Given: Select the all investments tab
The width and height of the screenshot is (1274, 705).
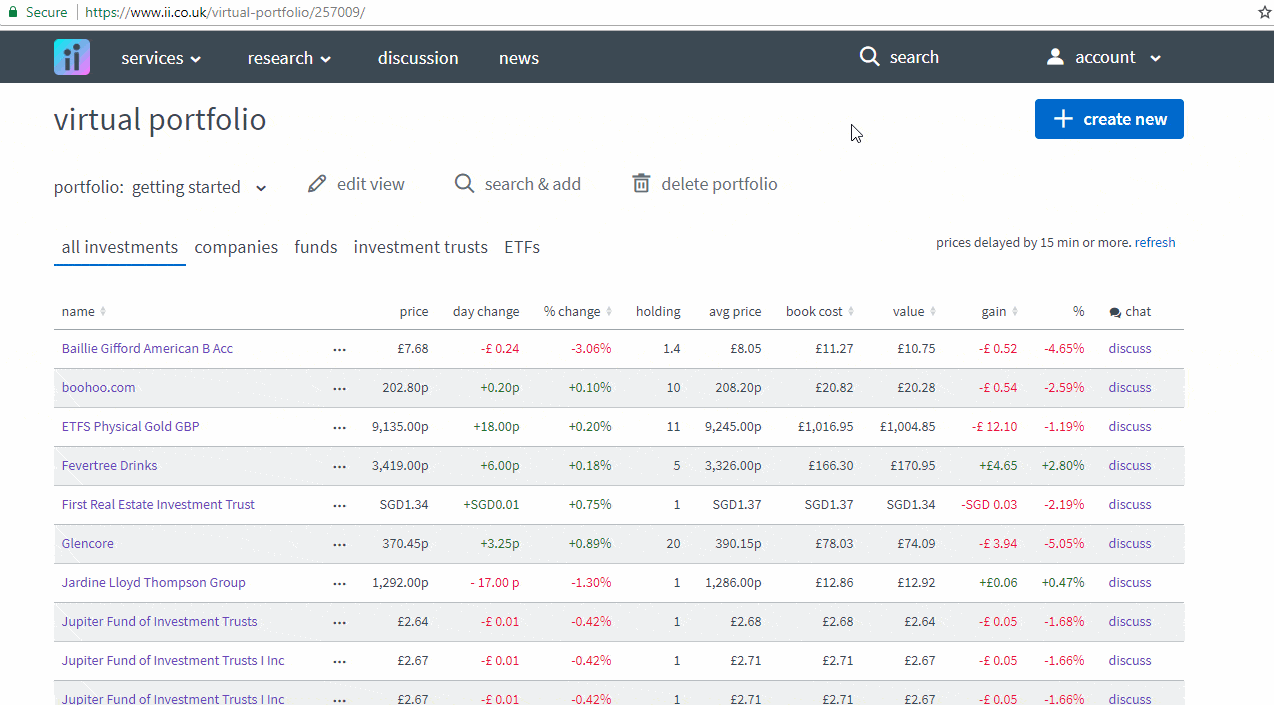Looking at the screenshot, I should [x=120, y=247].
